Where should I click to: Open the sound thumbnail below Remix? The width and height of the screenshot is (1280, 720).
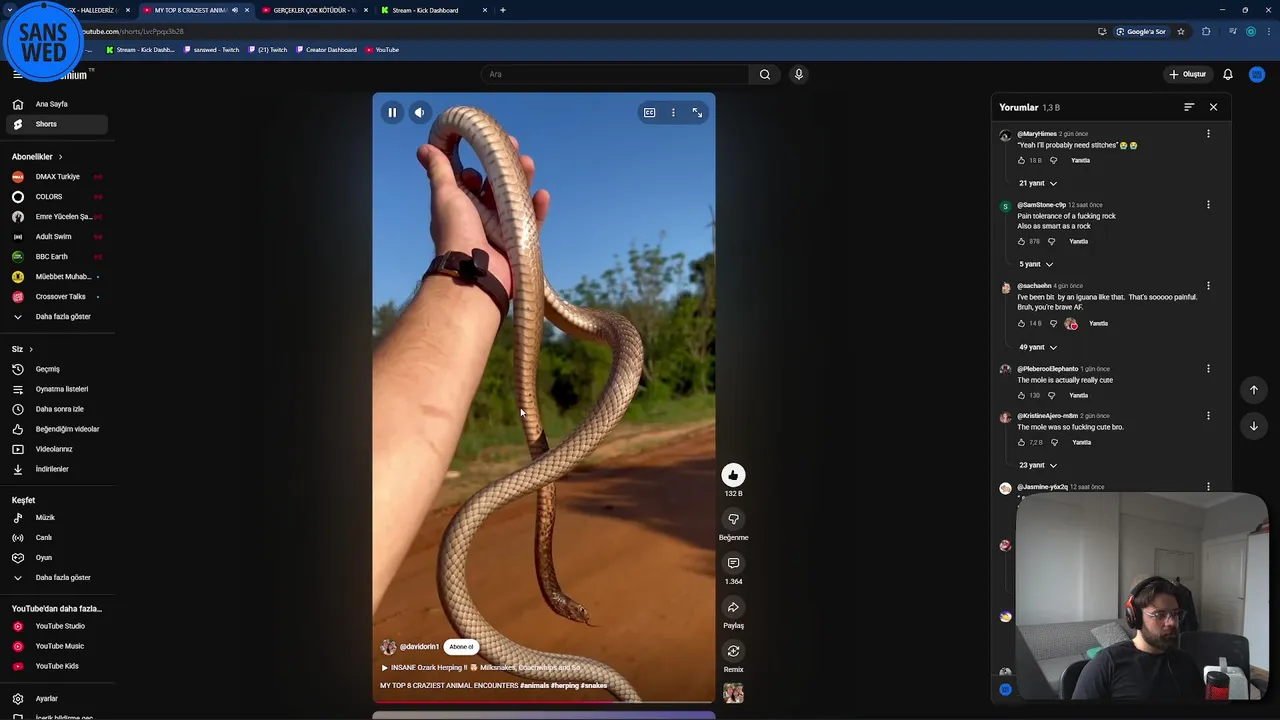733,693
